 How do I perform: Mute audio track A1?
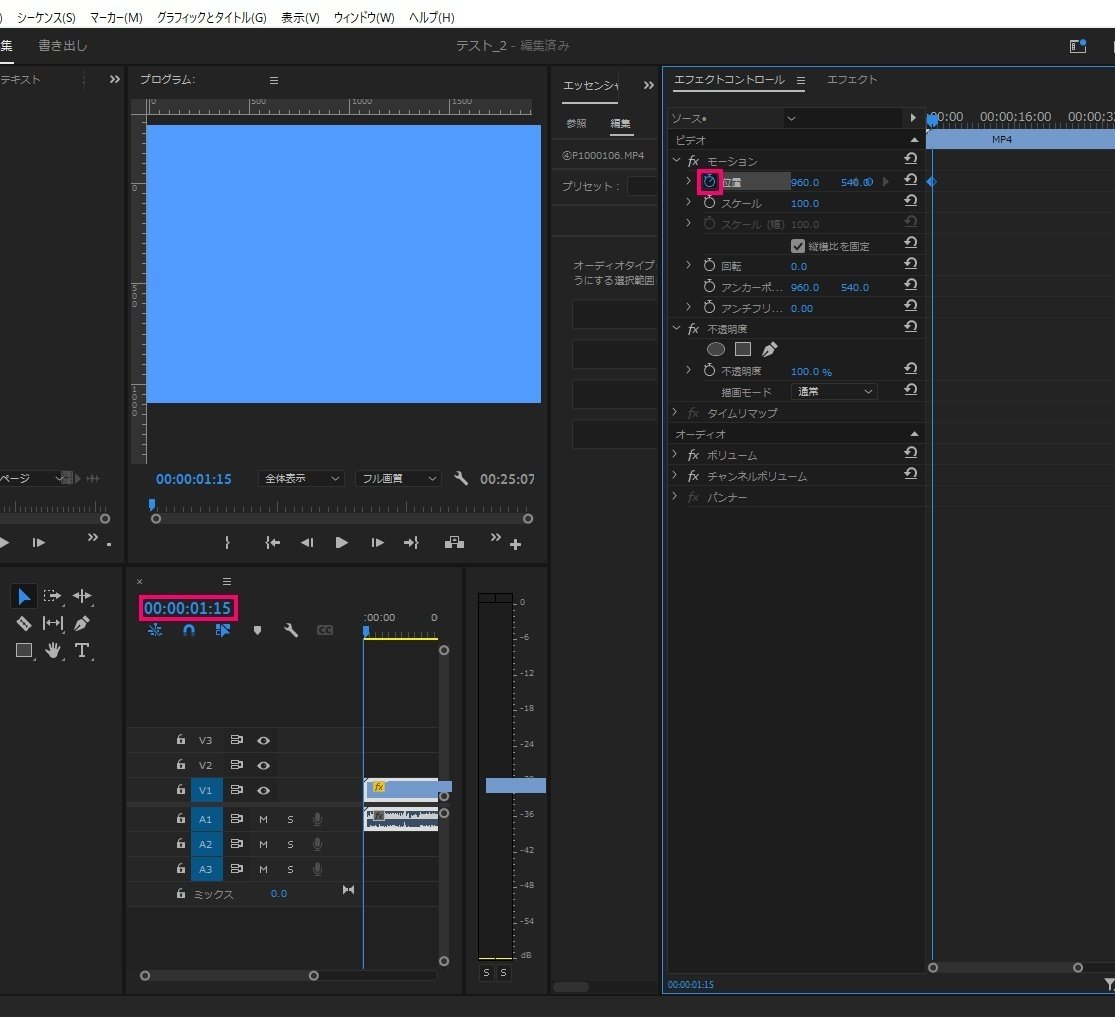(x=264, y=819)
